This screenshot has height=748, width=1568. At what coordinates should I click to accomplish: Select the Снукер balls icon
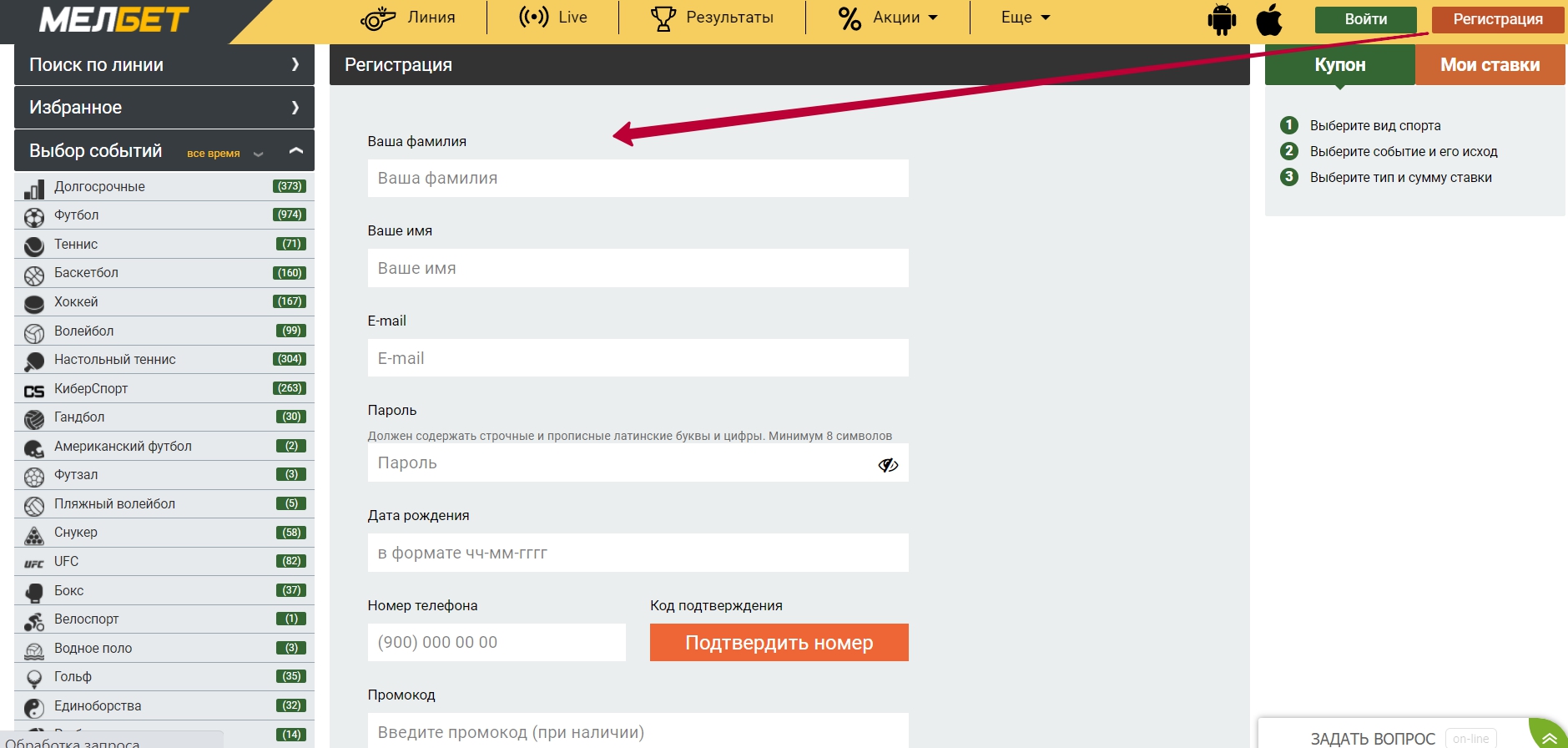pos(34,534)
